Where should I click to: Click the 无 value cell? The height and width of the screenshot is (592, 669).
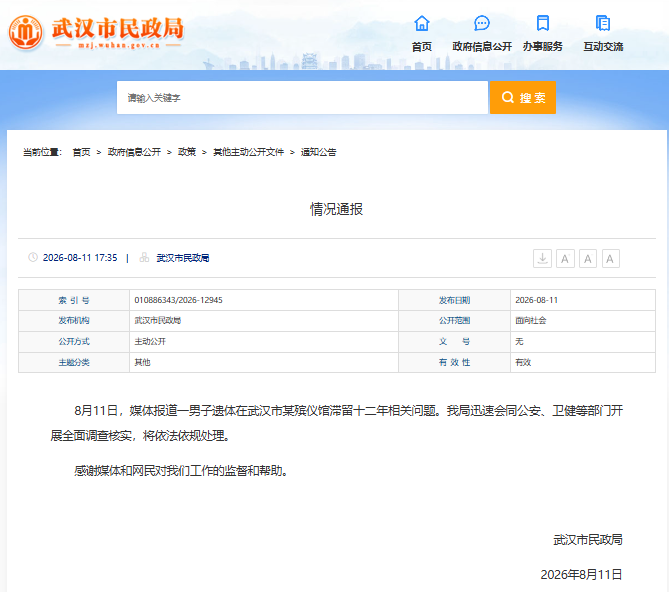(x=583, y=342)
